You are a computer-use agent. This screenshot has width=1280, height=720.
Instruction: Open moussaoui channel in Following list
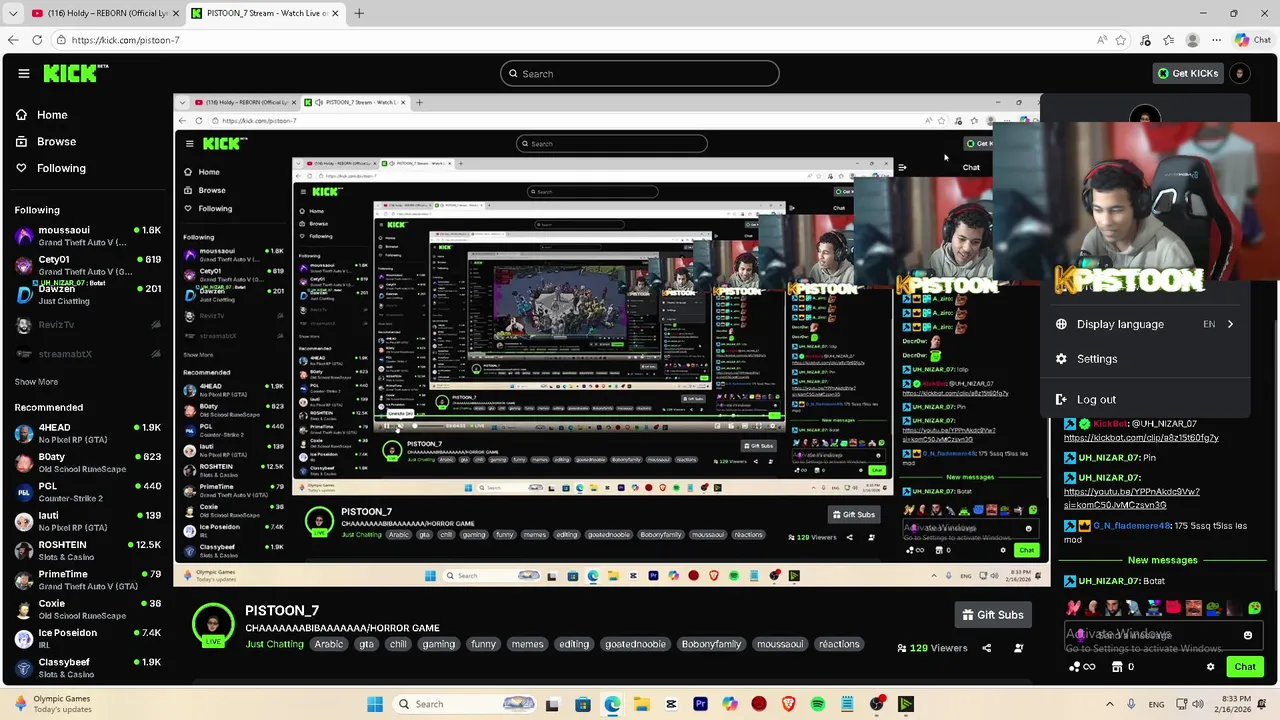pyautogui.click(x=86, y=236)
